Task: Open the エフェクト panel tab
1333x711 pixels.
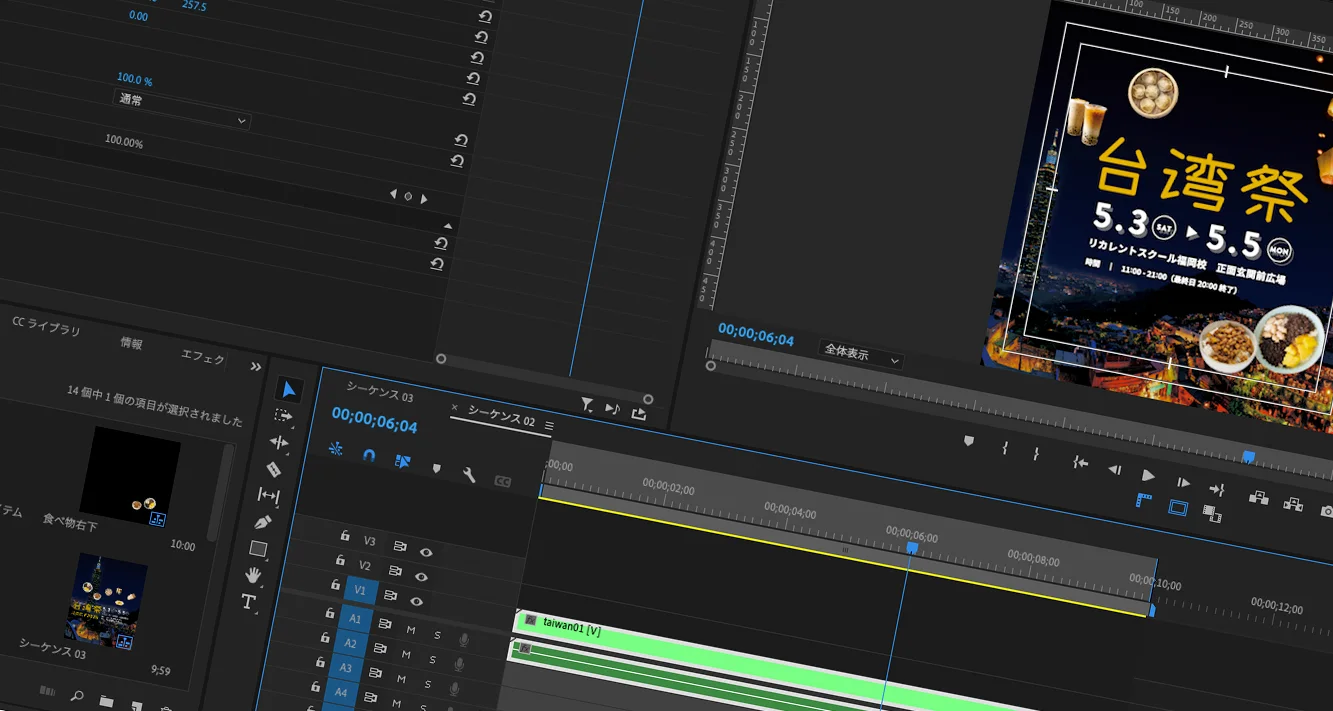Action: pyautogui.click(x=203, y=357)
